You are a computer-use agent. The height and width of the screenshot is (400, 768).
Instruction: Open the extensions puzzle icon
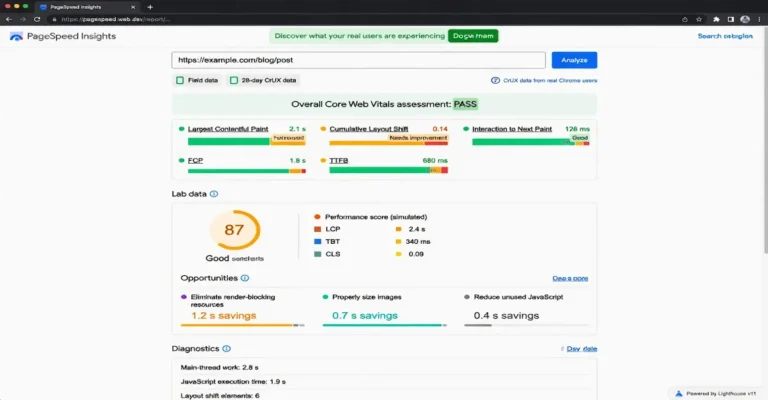(x=716, y=19)
